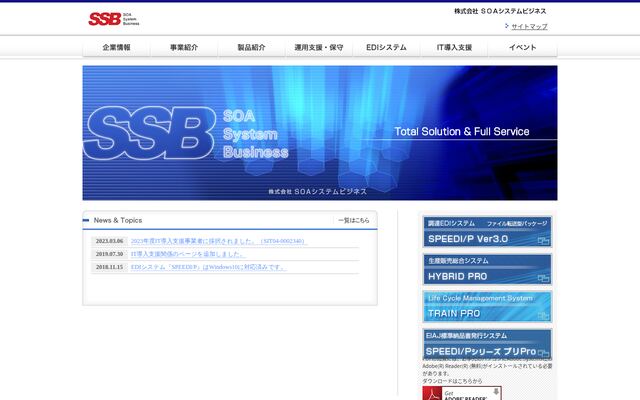Open the IT導入支援関係のページ news item
Screen dimensions: 640x400
coord(188,254)
